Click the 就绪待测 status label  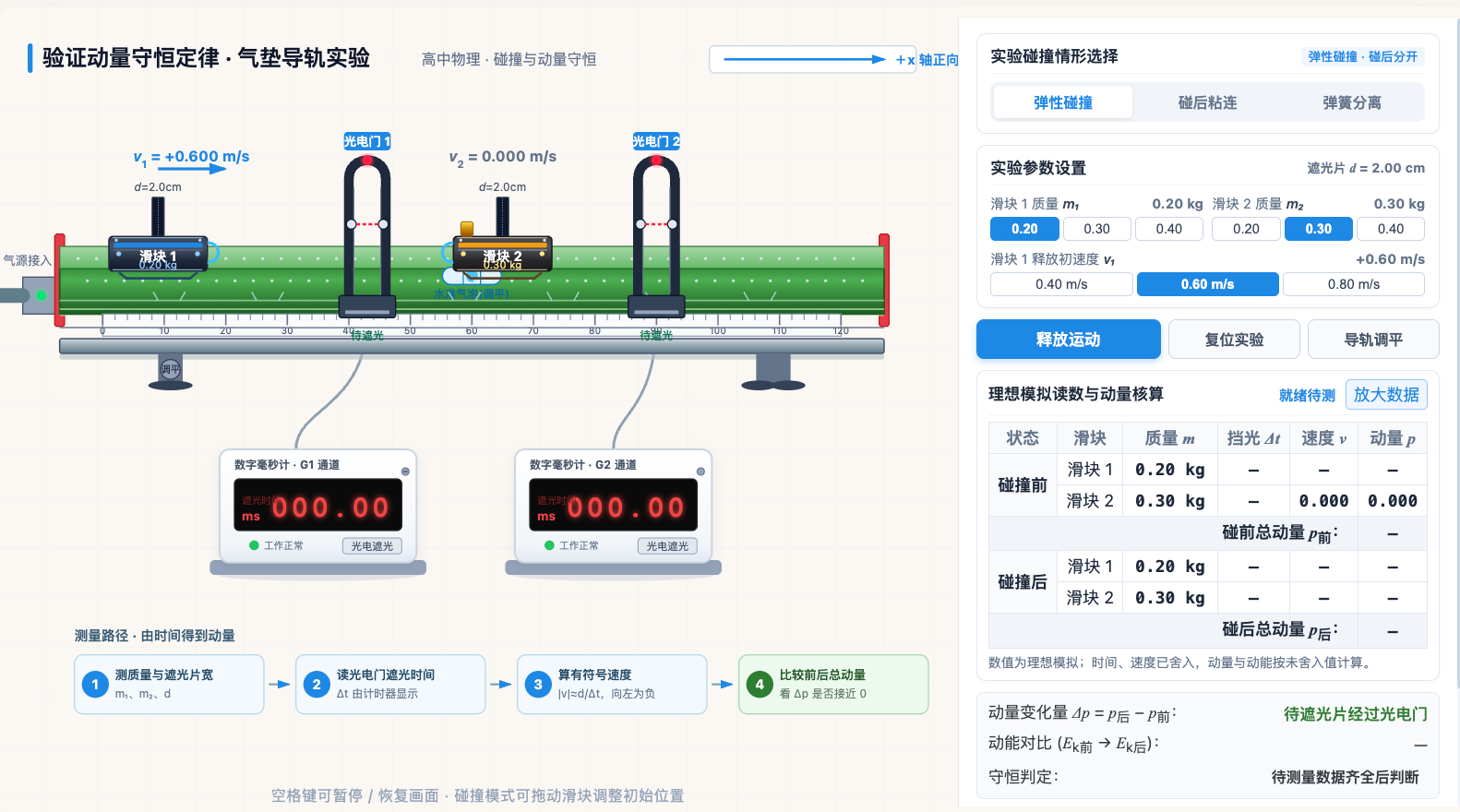(1307, 395)
